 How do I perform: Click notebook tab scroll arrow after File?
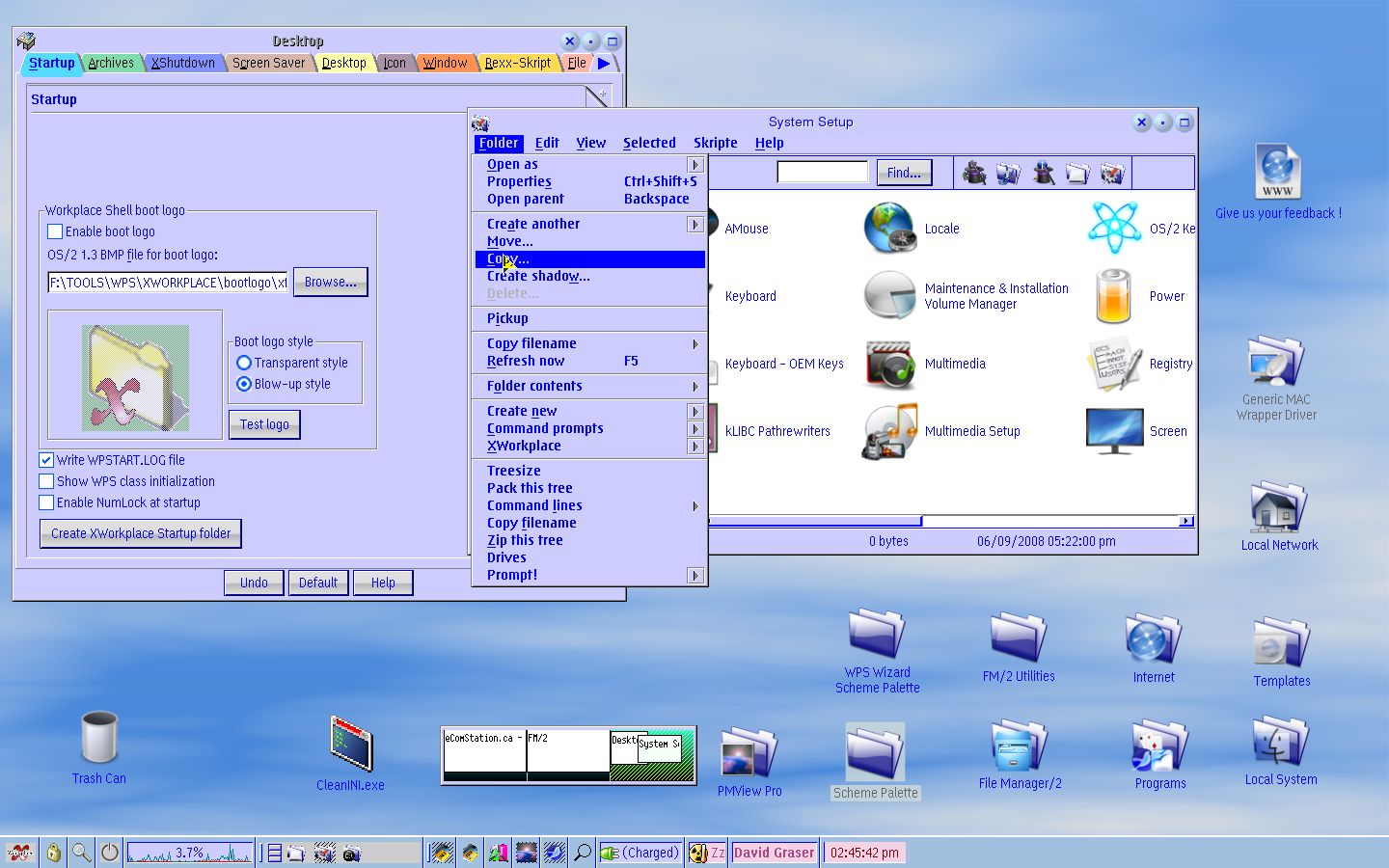point(604,63)
